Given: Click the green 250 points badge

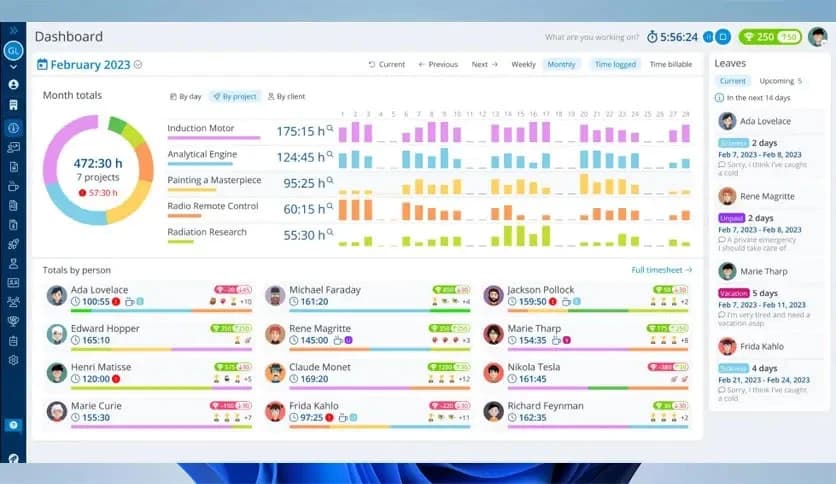Looking at the screenshot, I should (x=761, y=37).
